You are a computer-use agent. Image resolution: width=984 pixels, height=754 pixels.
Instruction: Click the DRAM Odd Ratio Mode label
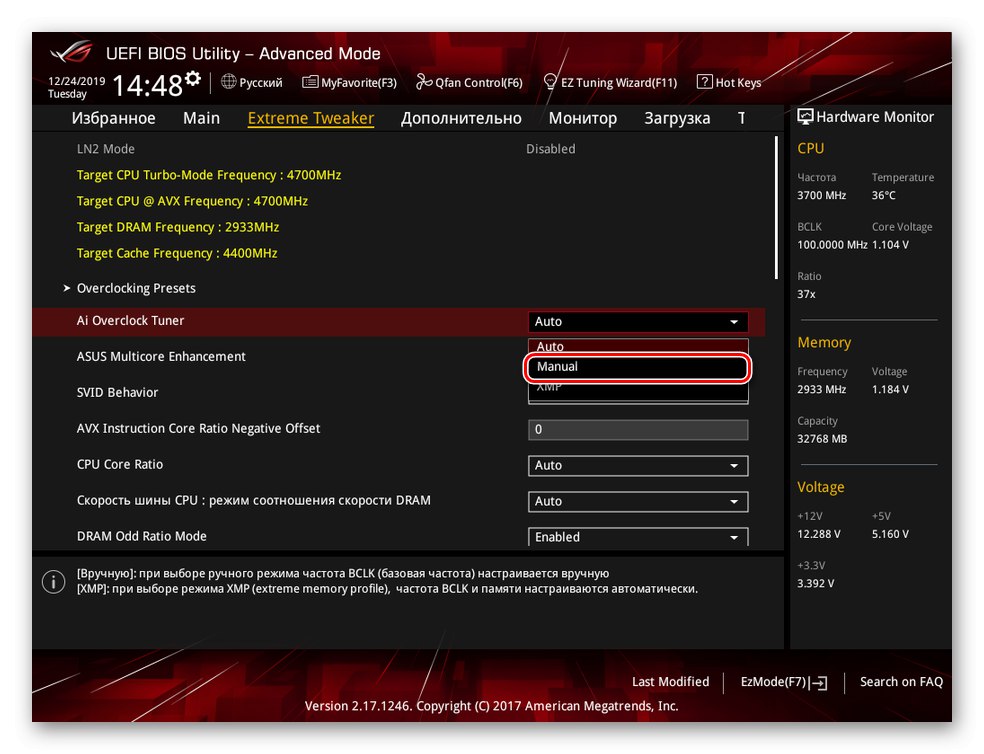pyautogui.click(x=142, y=536)
